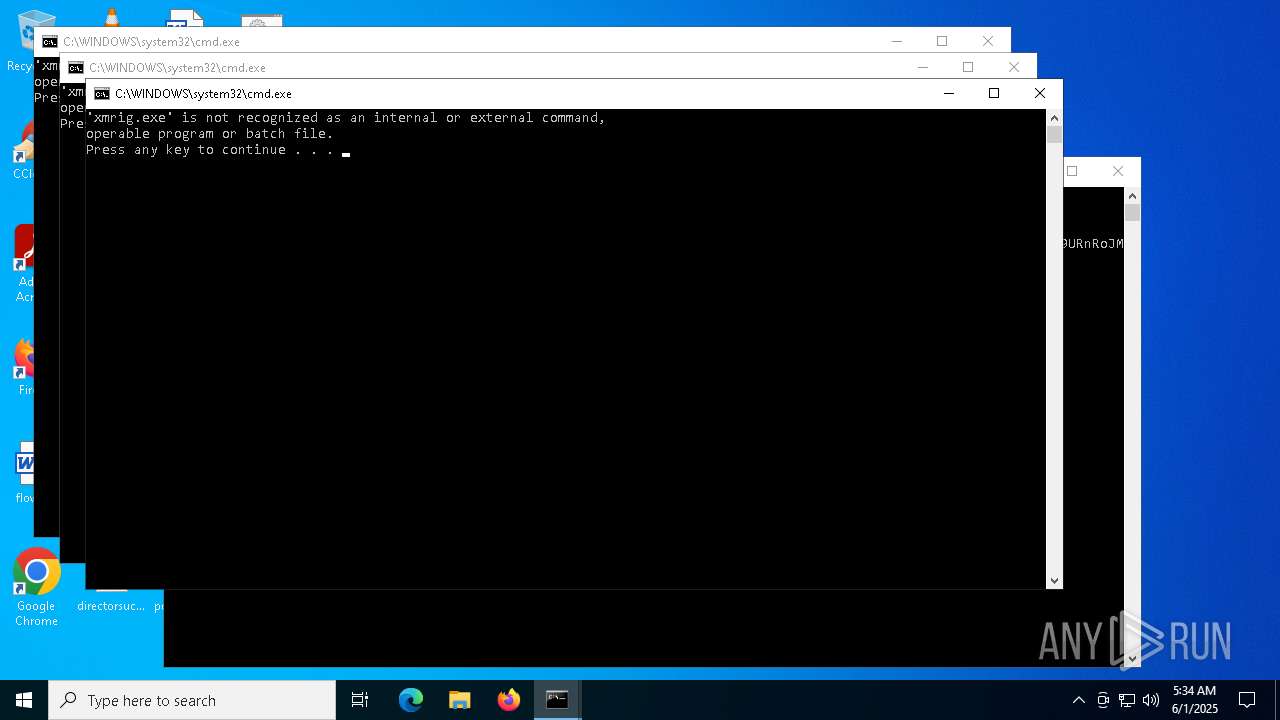Click the front cmd.exe window title text
Image resolution: width=1280 pixels, height=720 pixels.
pos(203,94)
